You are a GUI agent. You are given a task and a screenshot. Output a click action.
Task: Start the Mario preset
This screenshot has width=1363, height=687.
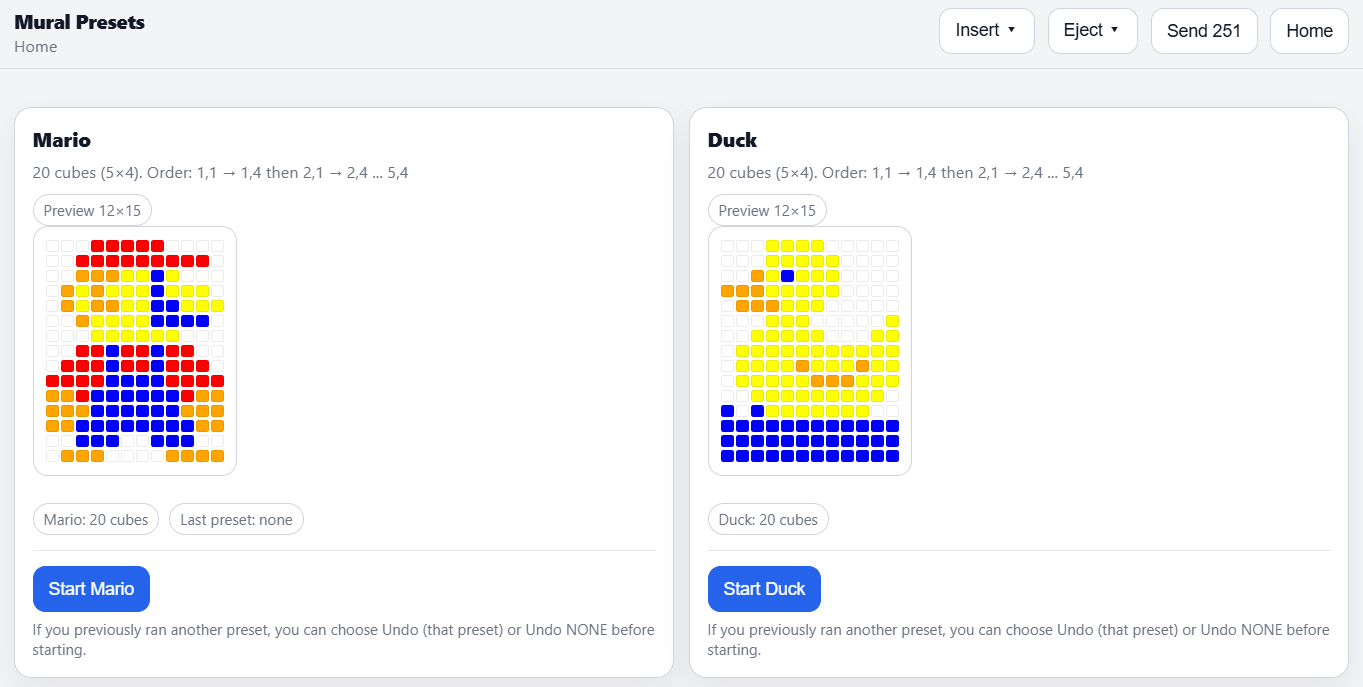(x=91, y=588)
